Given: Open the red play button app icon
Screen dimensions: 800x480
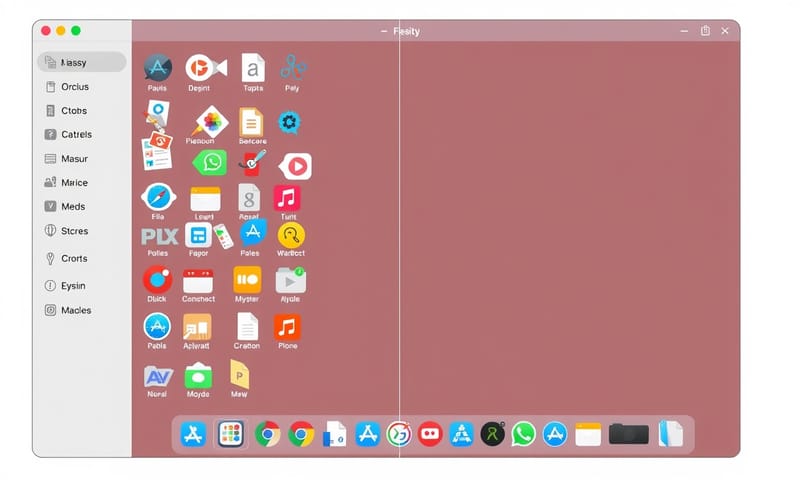Looking at the screenshot, I should coord(295,166).
